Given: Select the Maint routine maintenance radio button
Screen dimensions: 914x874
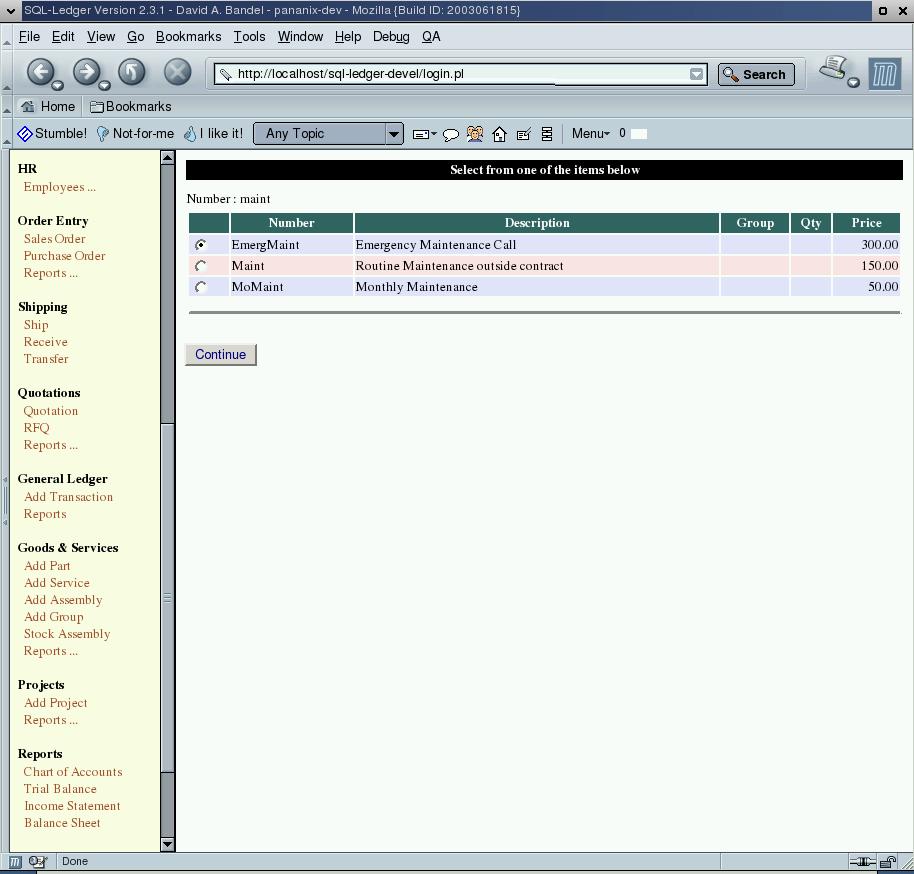Looking at the screenshot, I should coord(201,266).
